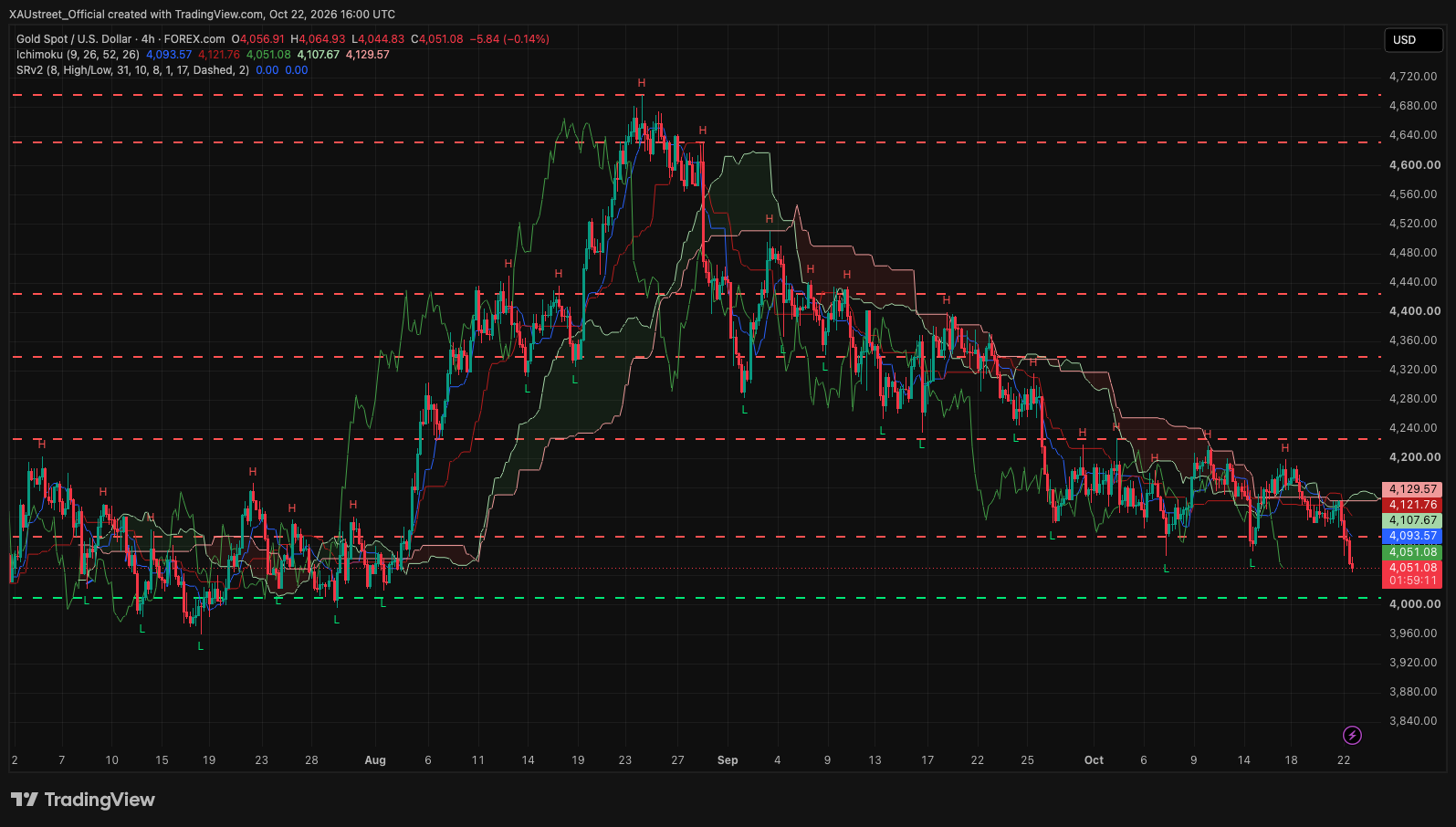The width and height of the screenshot is (1456, 827).
Task: Click the SRv2 indicator legend name
Action: click(x=132, y=70)
